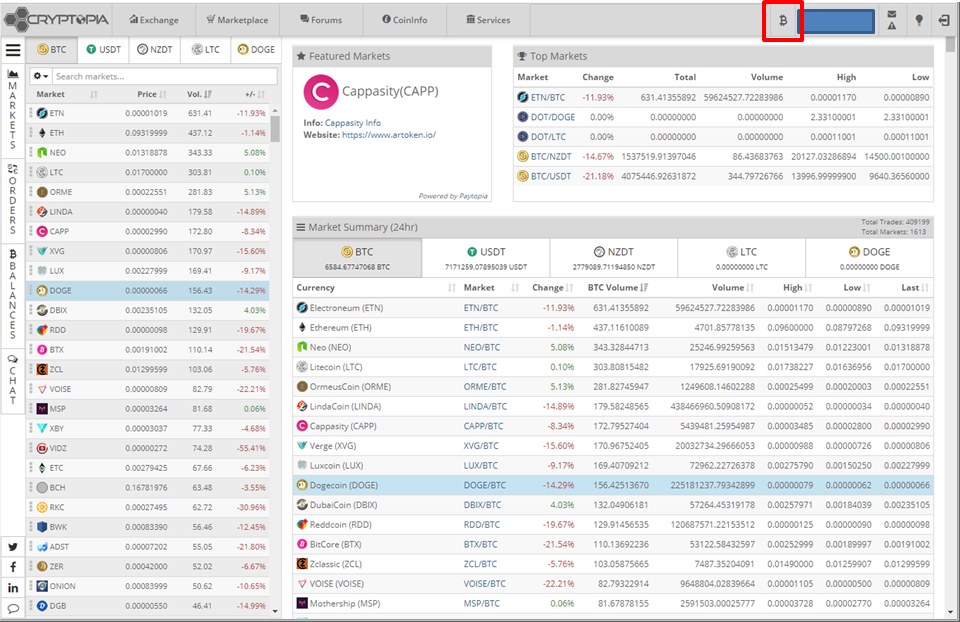Click the logout icon in header
Viewport: 960px width, 622px height.
tap(943, 20)
